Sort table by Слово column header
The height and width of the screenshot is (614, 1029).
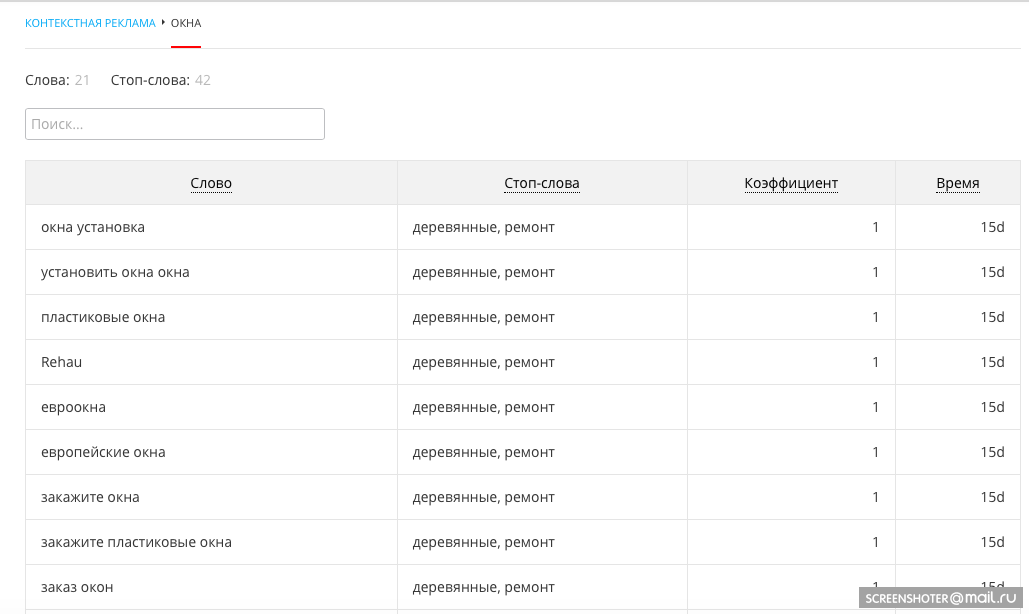click(211, 183)
